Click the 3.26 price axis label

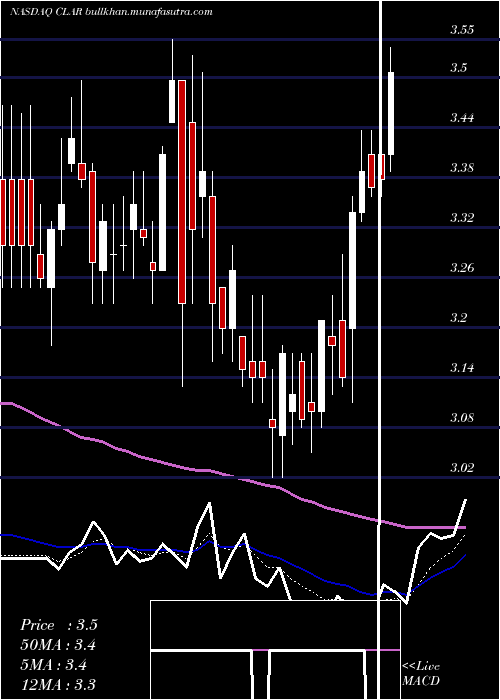click(462, 268)
